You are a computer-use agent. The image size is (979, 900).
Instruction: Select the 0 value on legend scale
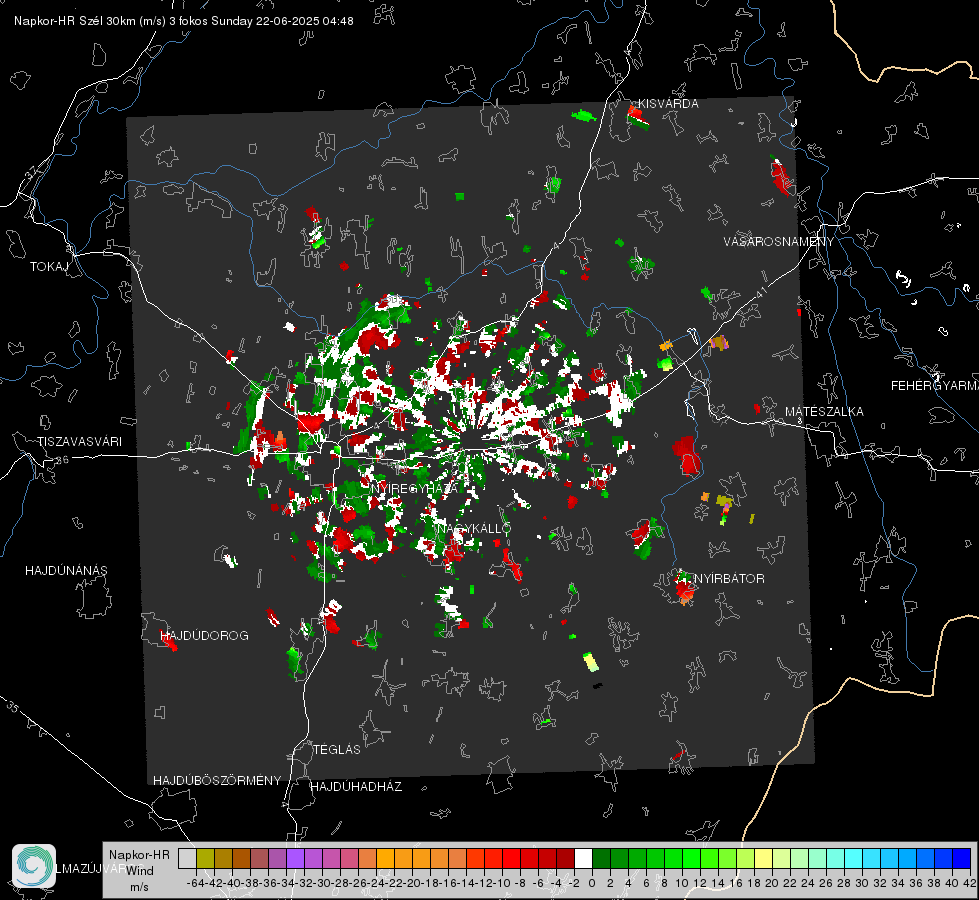pos(592,883)
